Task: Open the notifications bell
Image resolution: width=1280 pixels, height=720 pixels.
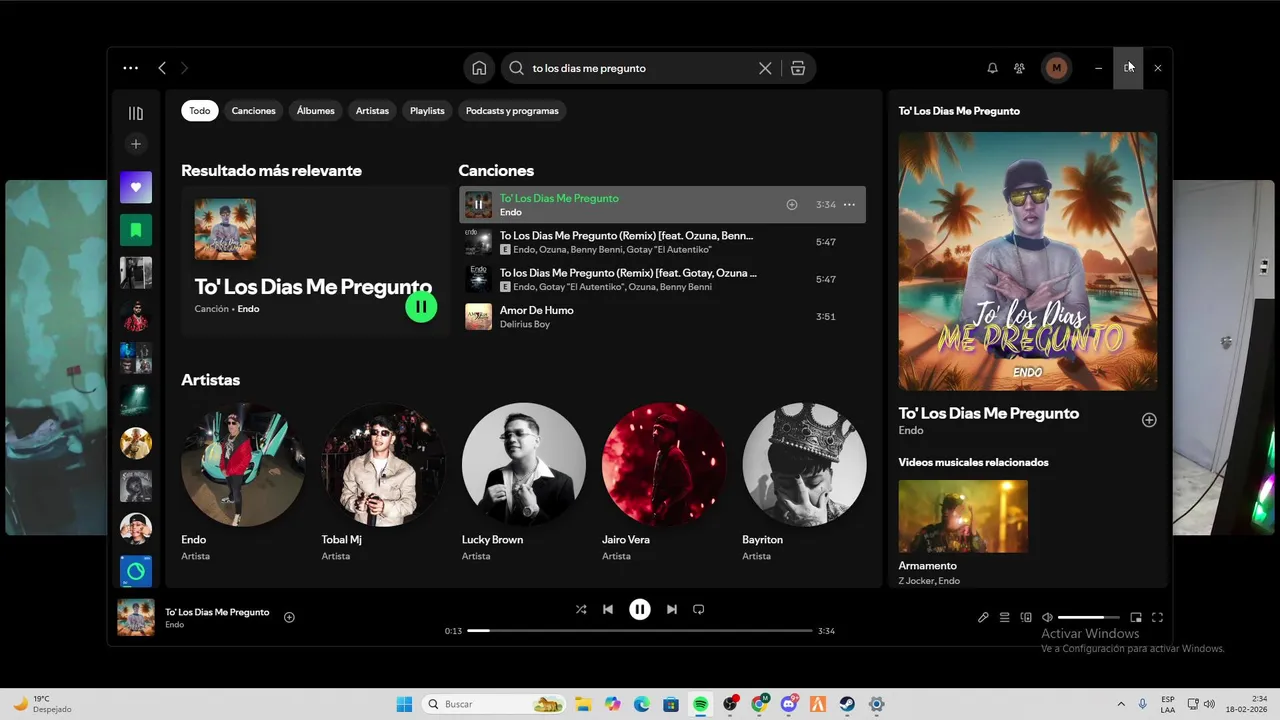Action: tap(992, 68)
